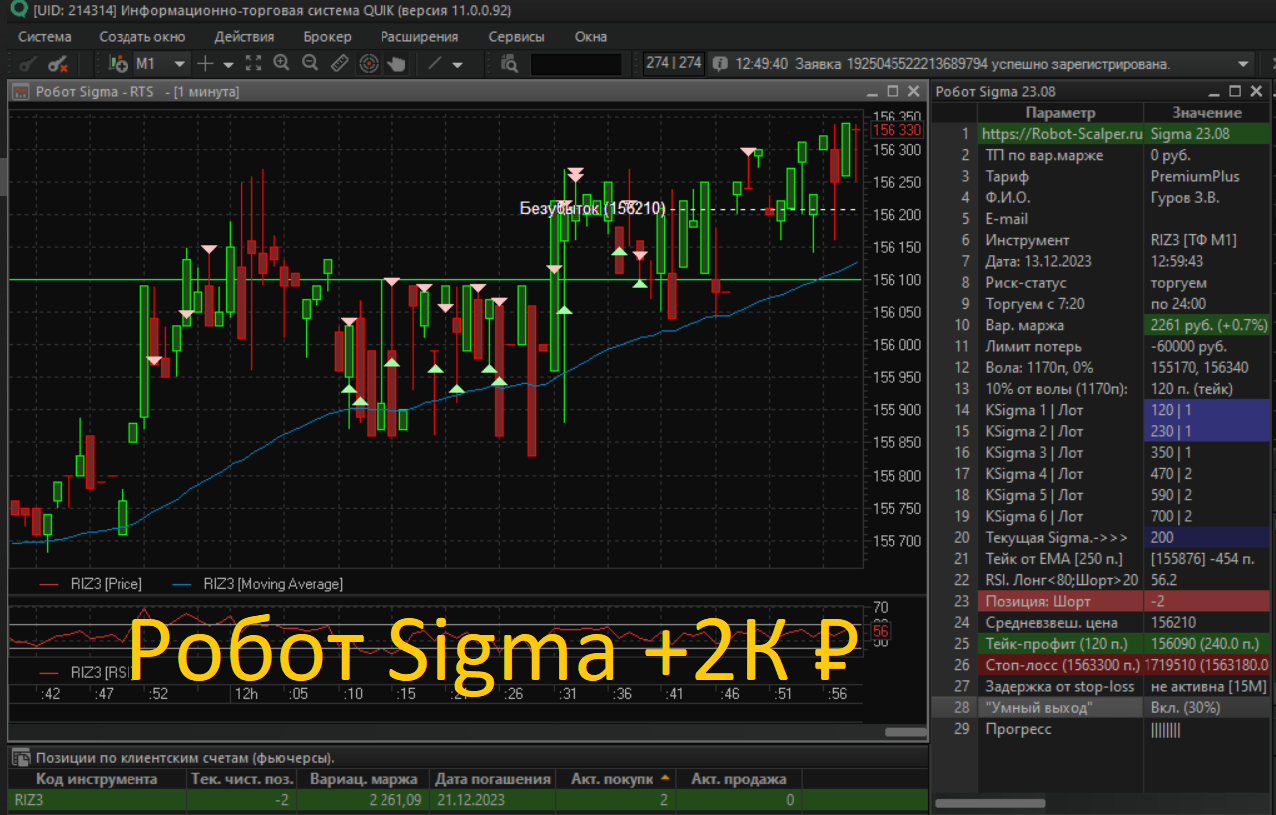Click the Робот Sigma panel horizontal scrollbar

(x=991, y=803)
